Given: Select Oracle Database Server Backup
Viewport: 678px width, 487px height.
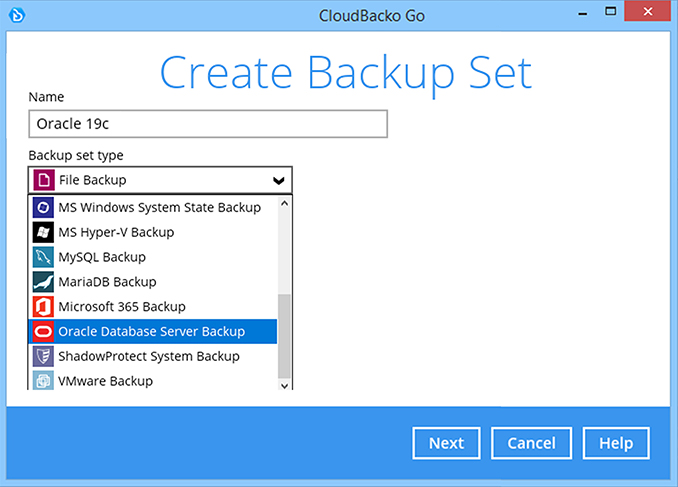Looking at the screenshot, I should pos(153,331).
